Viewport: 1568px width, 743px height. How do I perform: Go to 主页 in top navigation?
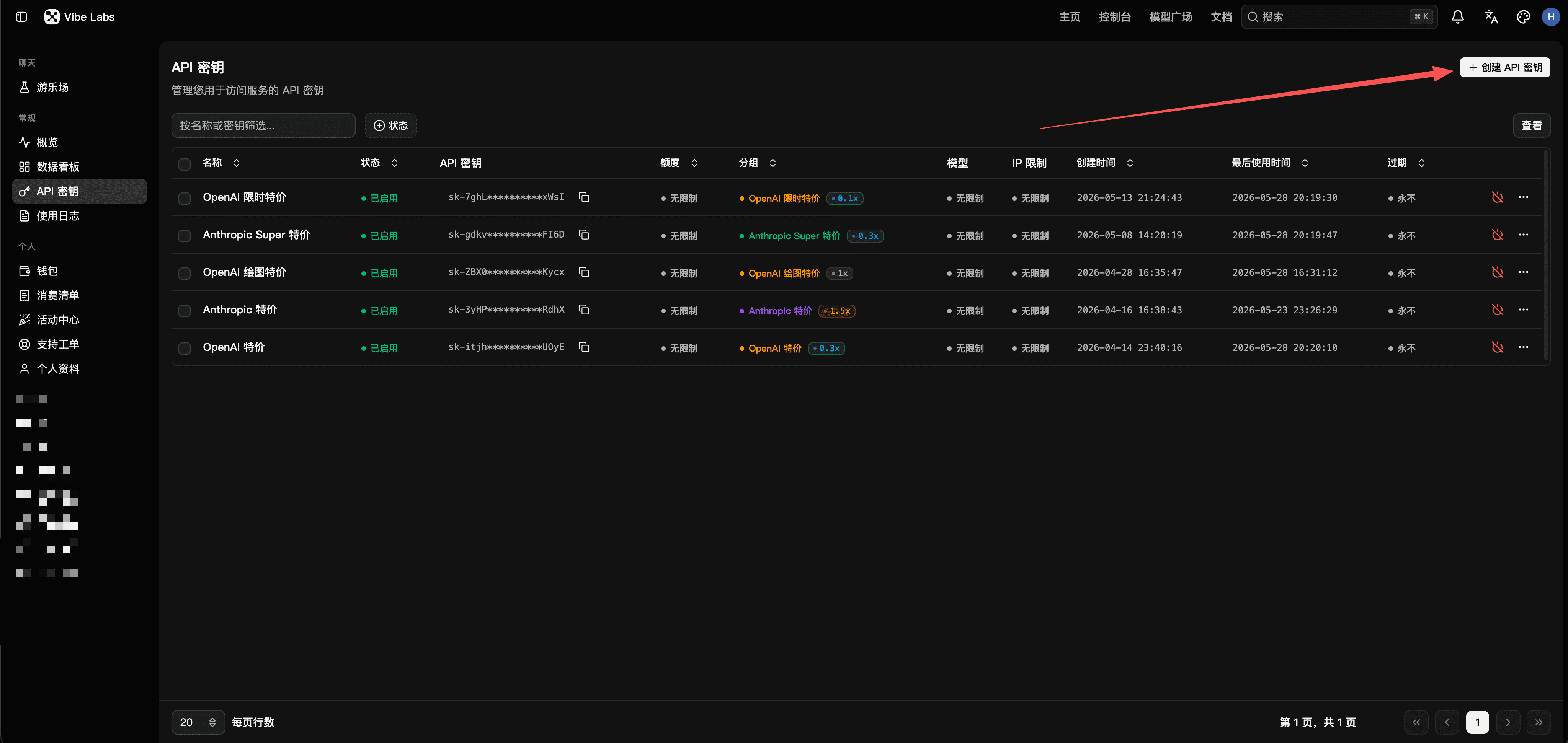coord(1070,17)
